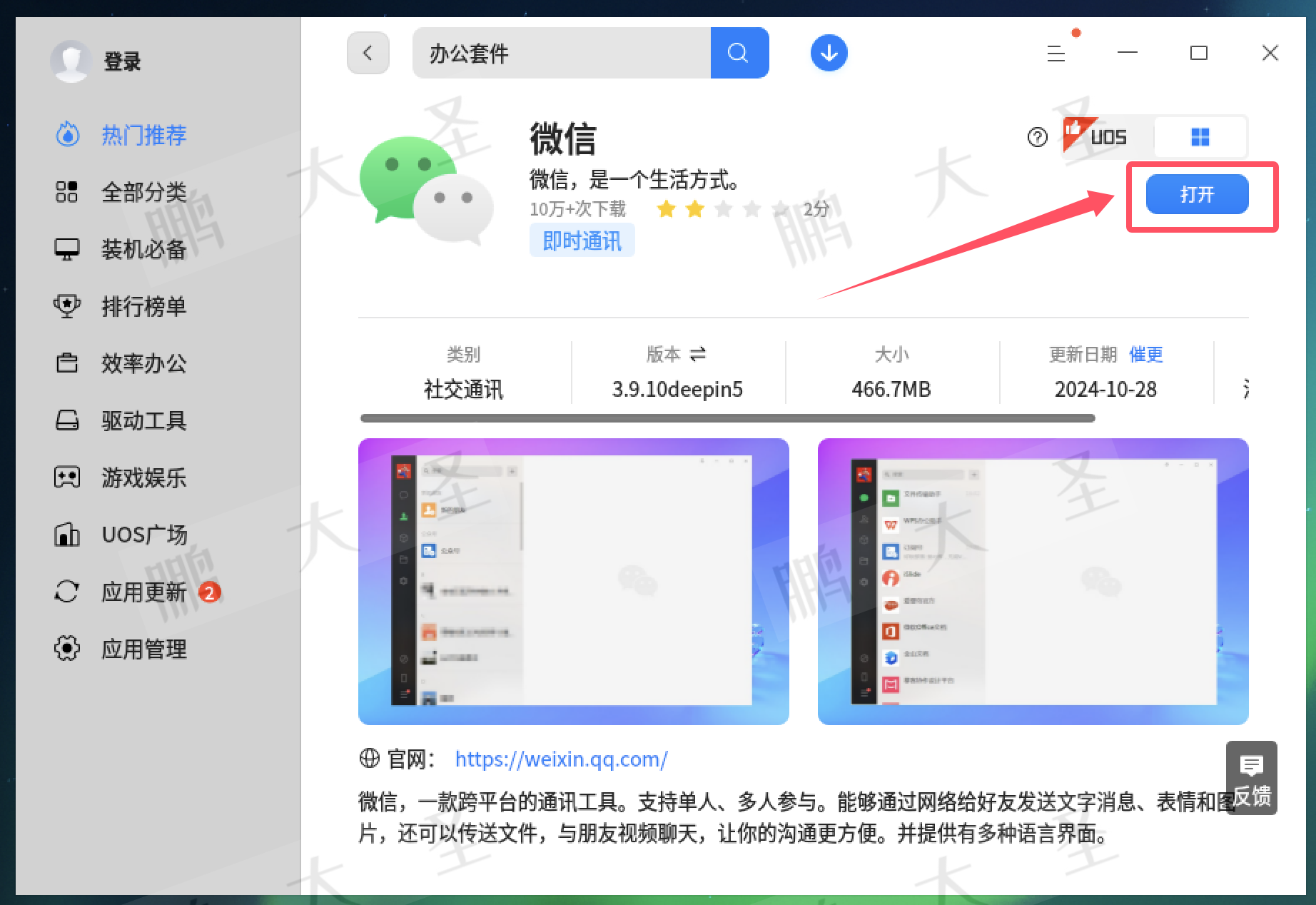The image size is (1316, 905).
Task: Click the 游戏娱乐 gamepad icon
Action: [x=67, y=477]
